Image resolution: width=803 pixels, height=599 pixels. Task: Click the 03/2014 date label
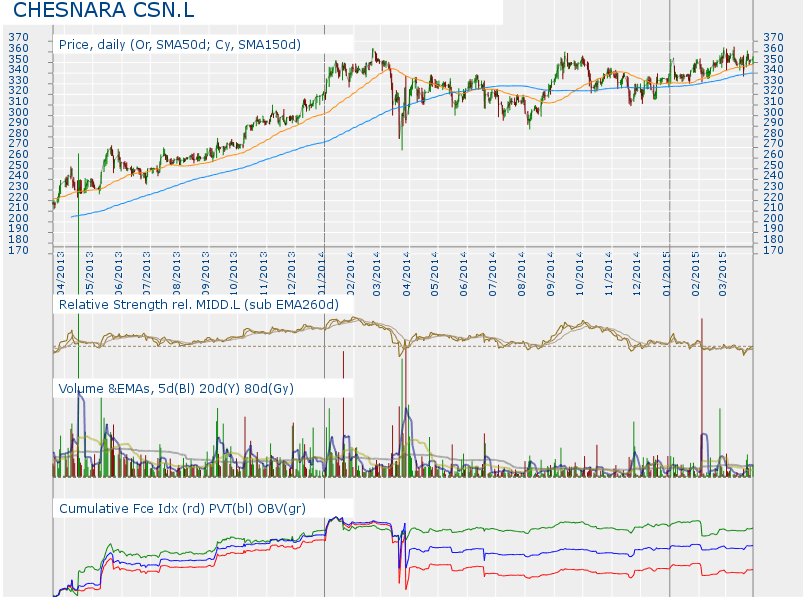[377, 273]
